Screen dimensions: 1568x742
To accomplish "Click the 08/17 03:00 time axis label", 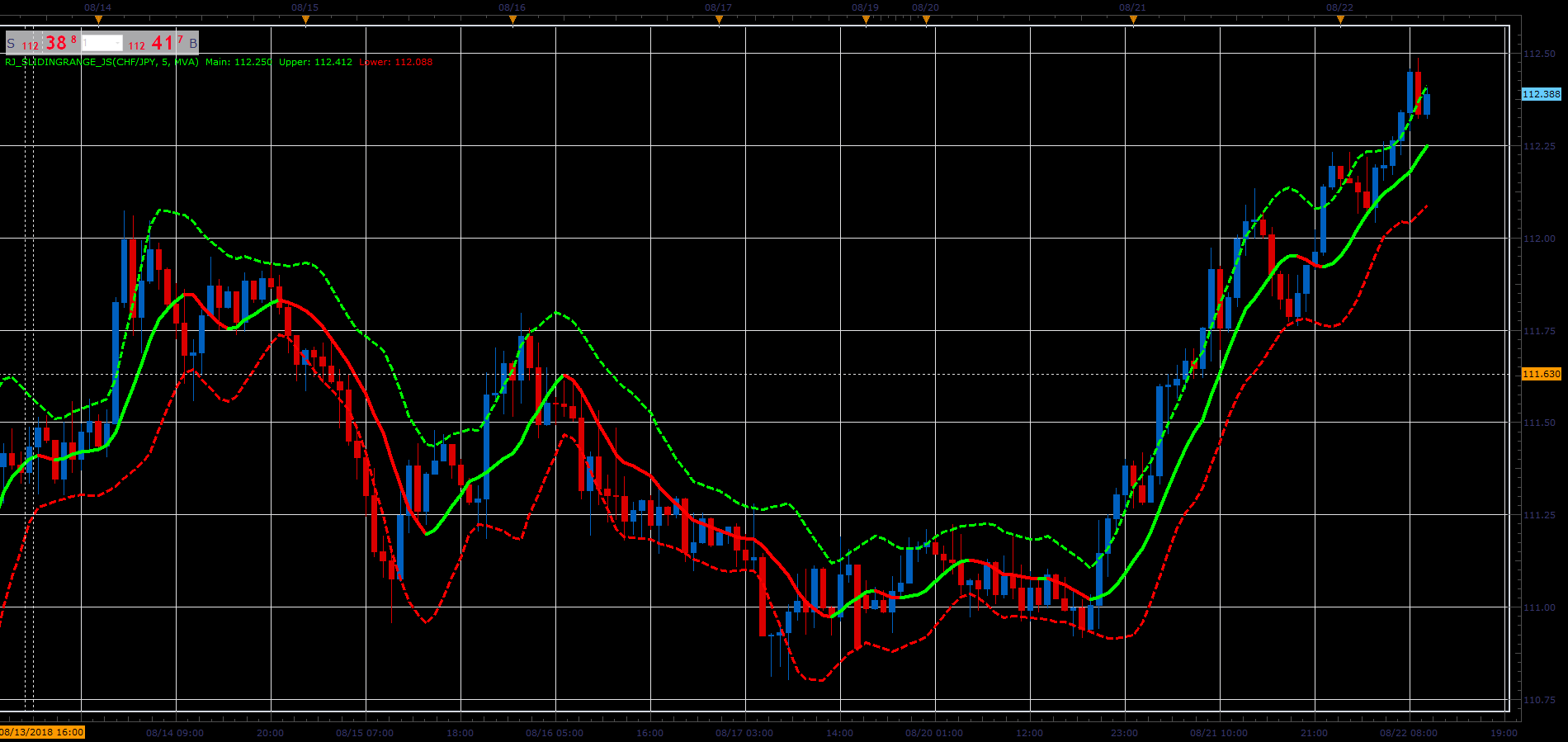I will [744, 733].
